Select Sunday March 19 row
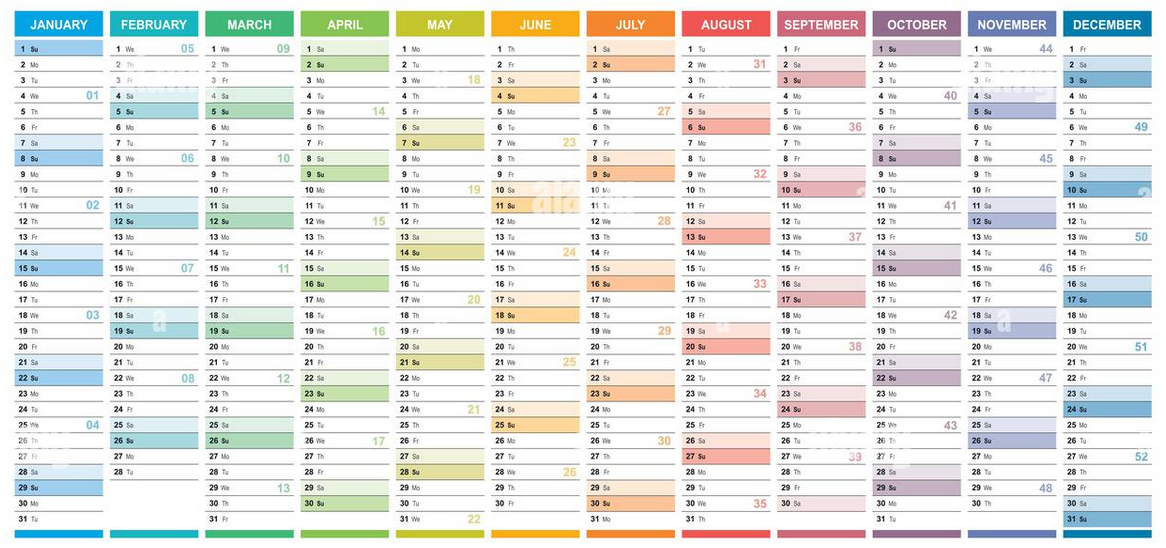This screenshot has height=548, width=1166. point(249,330)
